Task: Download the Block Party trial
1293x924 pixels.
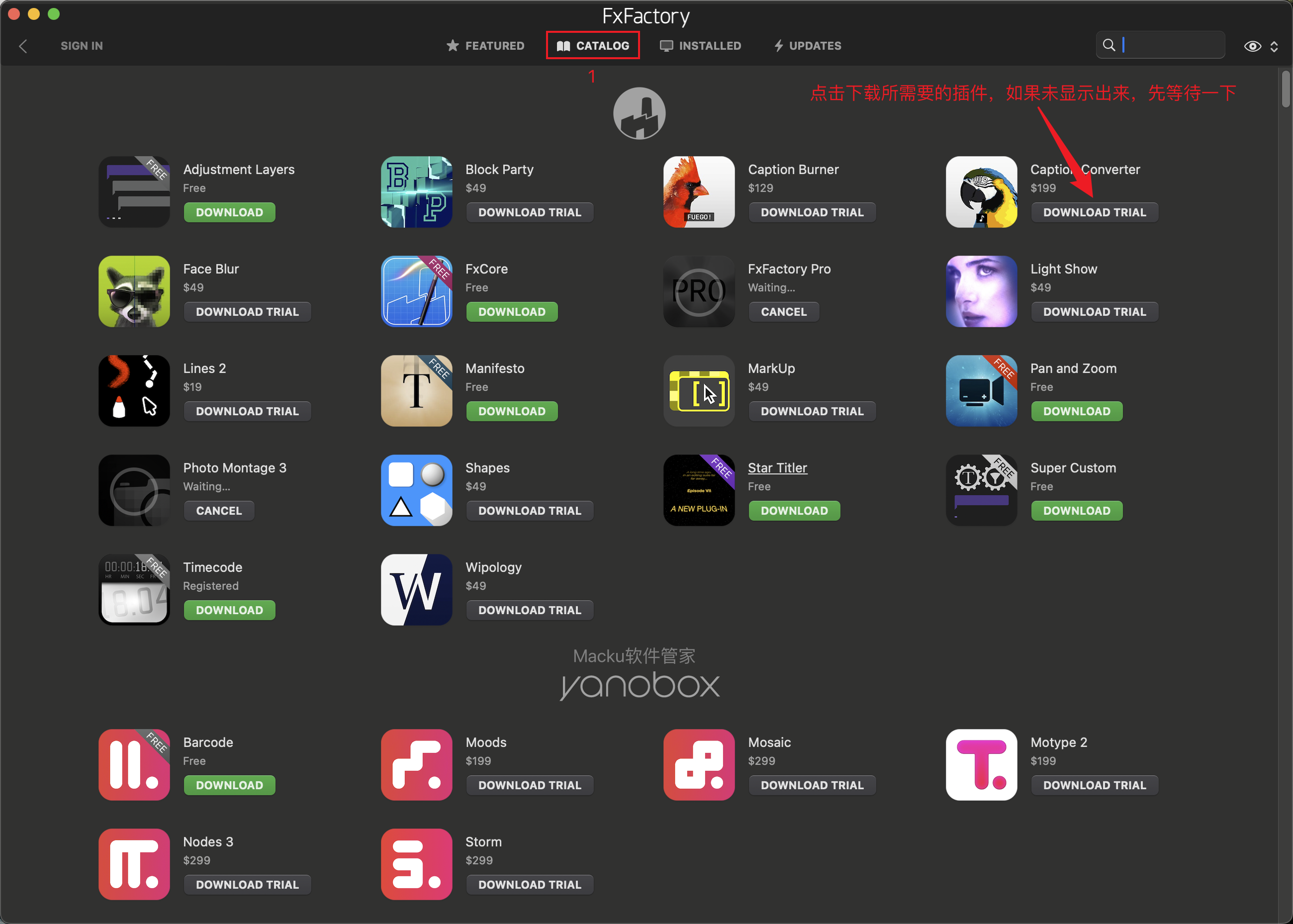Action: tap(530, 212)
